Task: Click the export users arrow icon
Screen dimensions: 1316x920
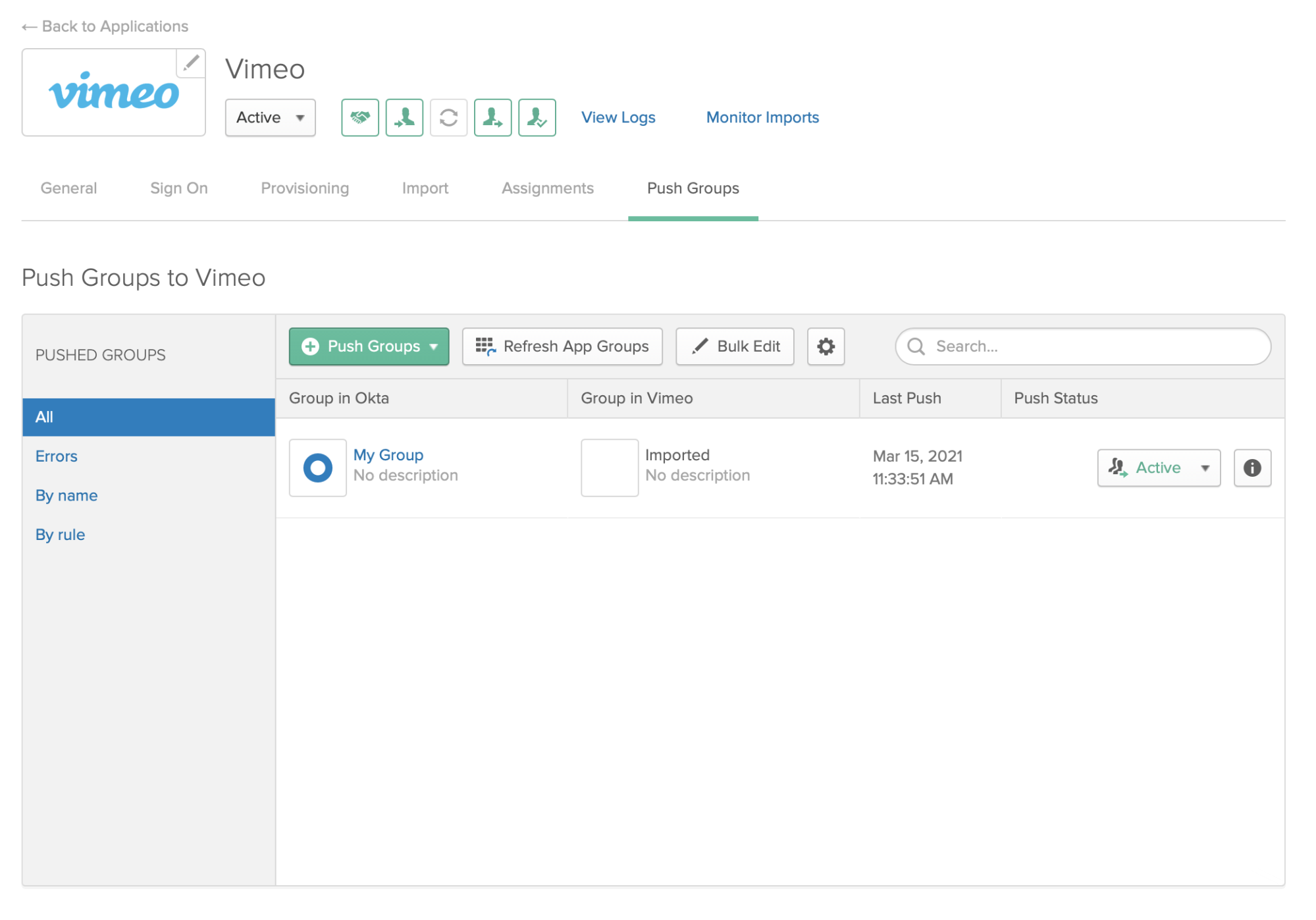Action: coord(494,117)
